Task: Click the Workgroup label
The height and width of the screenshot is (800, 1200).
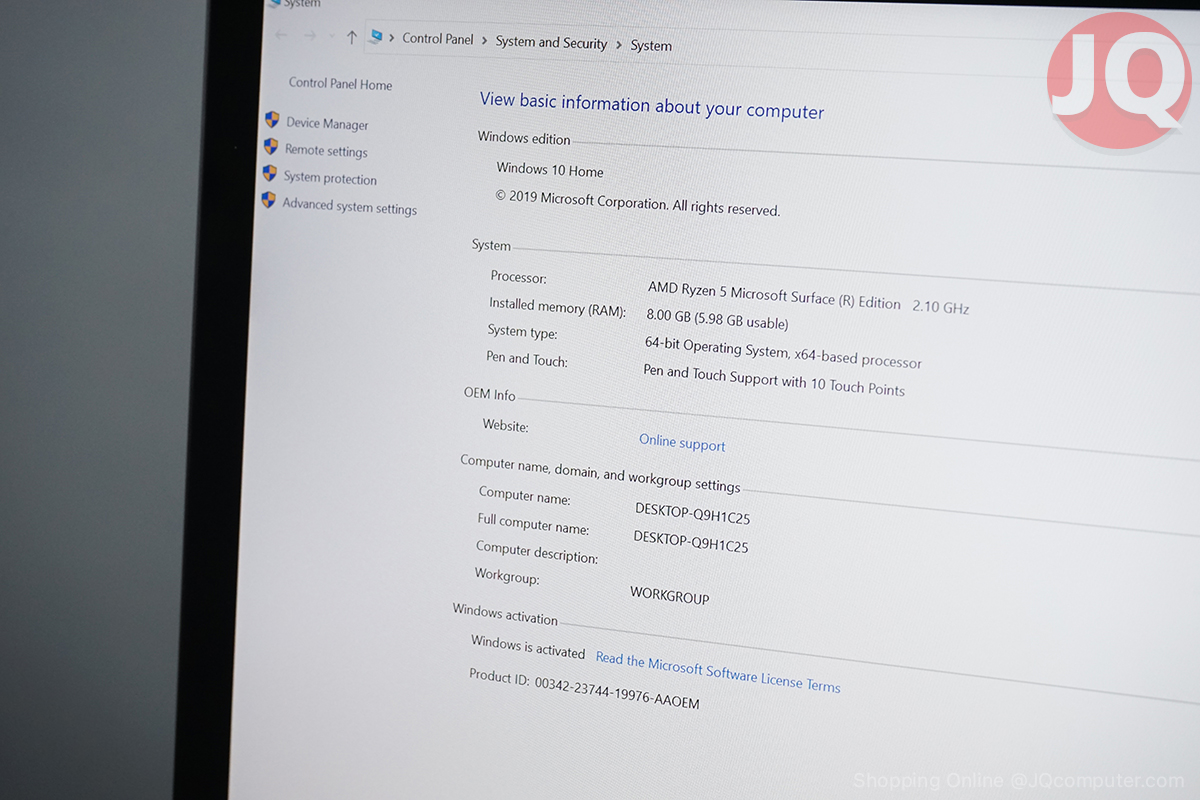Action: tap(506, 576)
